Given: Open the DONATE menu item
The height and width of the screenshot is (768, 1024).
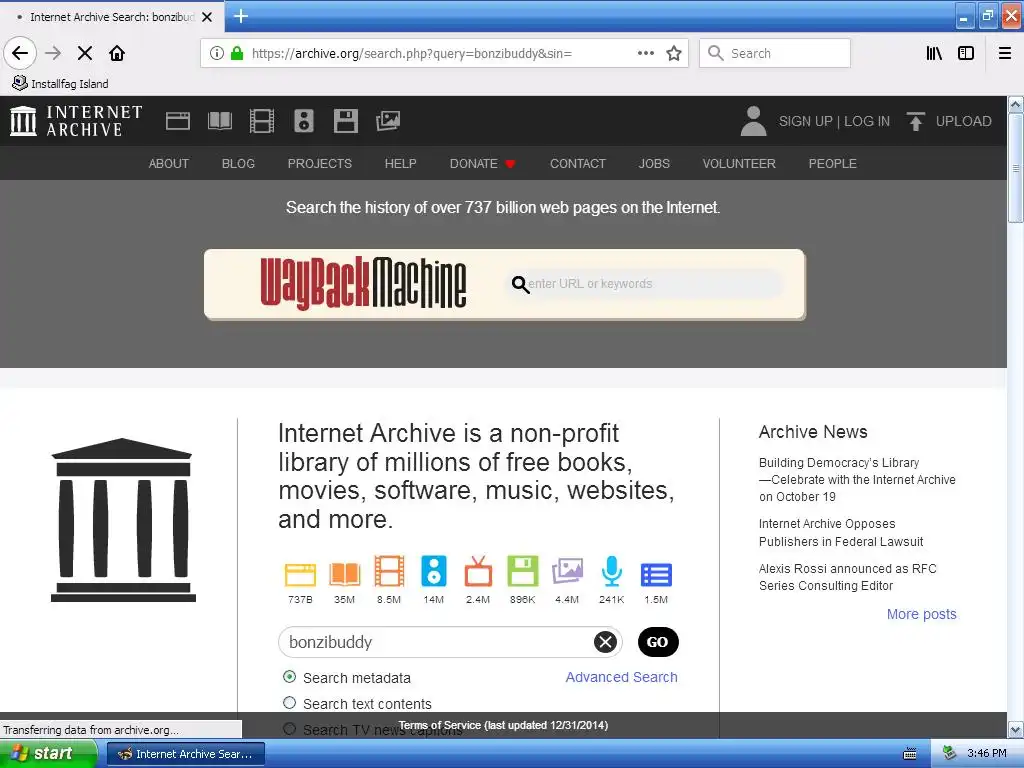Looking at the screenshot, I should click(483, 163).
